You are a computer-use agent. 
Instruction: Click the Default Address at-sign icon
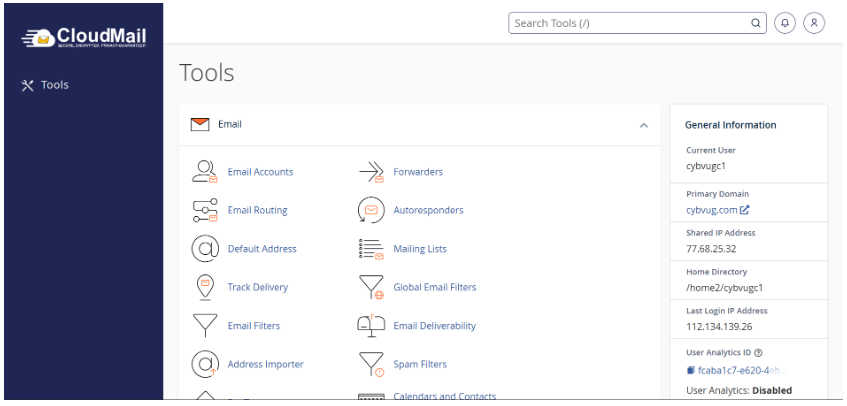204,249
